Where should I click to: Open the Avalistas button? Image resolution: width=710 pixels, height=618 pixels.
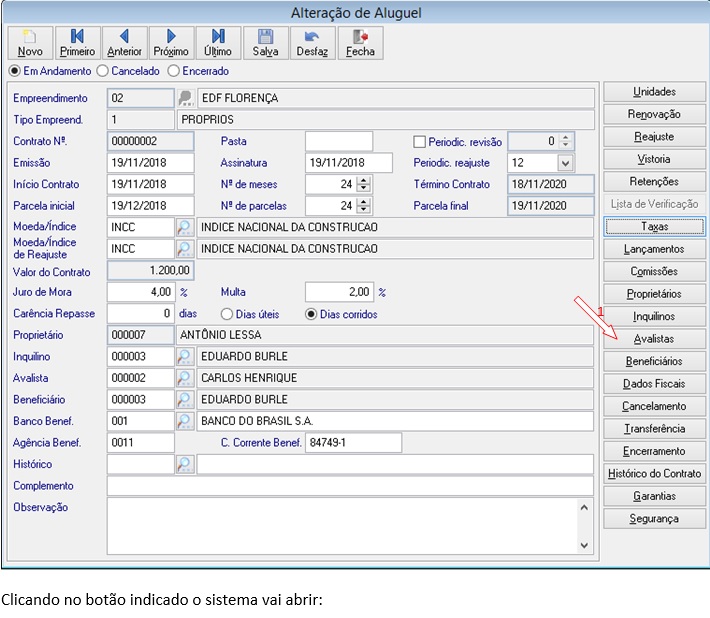click(654, 339)
